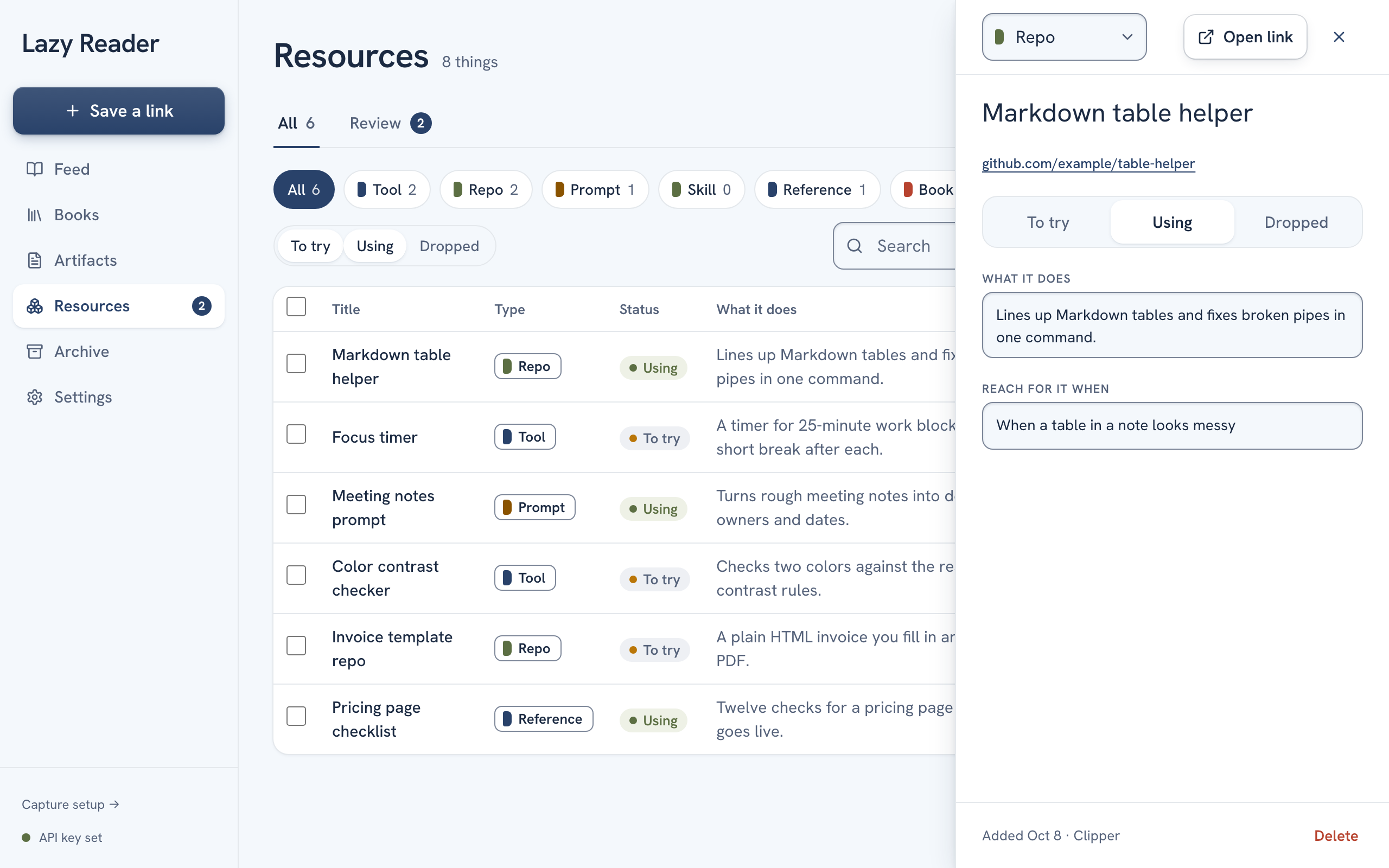
Task: Select the dark All 6 filter chip
Action: pos(304,189)
